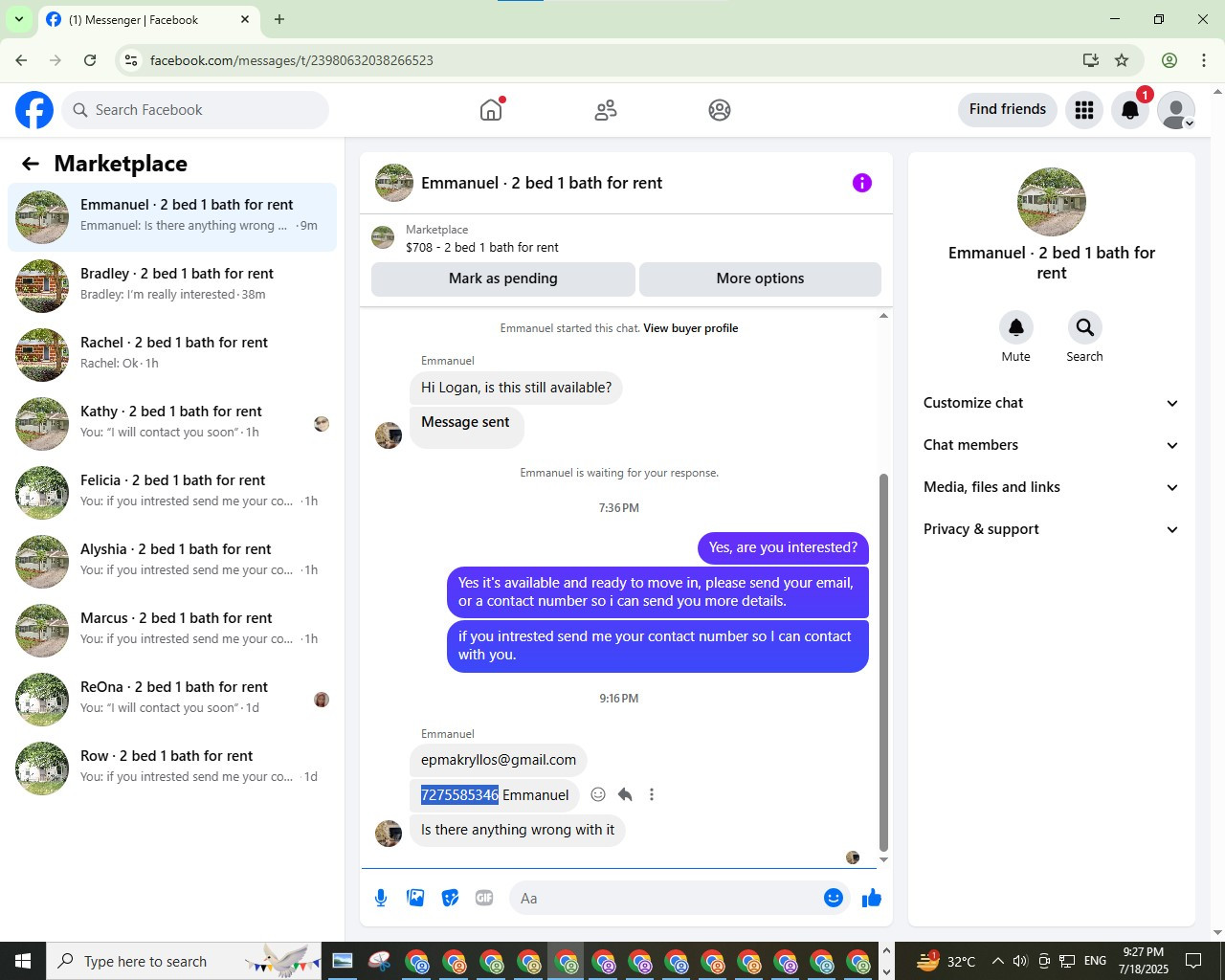Open the Chrome three-dot menu

[x=1204, y=60]
